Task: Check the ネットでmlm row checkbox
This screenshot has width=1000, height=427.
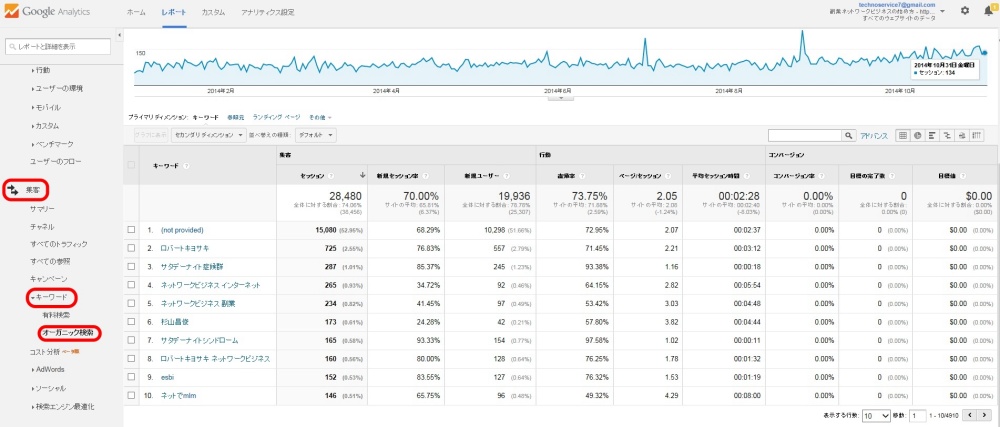Action: click(x=131, y=396)
